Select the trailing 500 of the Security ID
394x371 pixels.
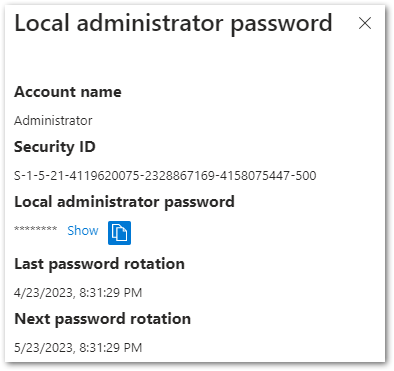[x=306, y=175]
